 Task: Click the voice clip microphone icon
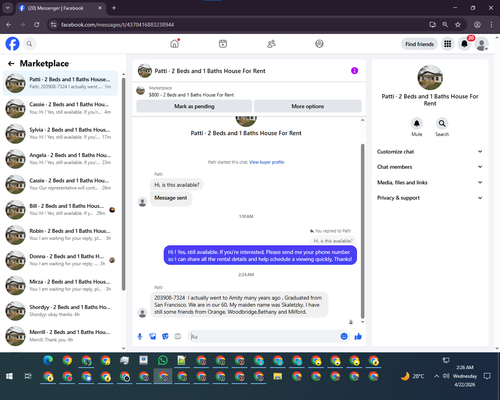click(140, 336)
